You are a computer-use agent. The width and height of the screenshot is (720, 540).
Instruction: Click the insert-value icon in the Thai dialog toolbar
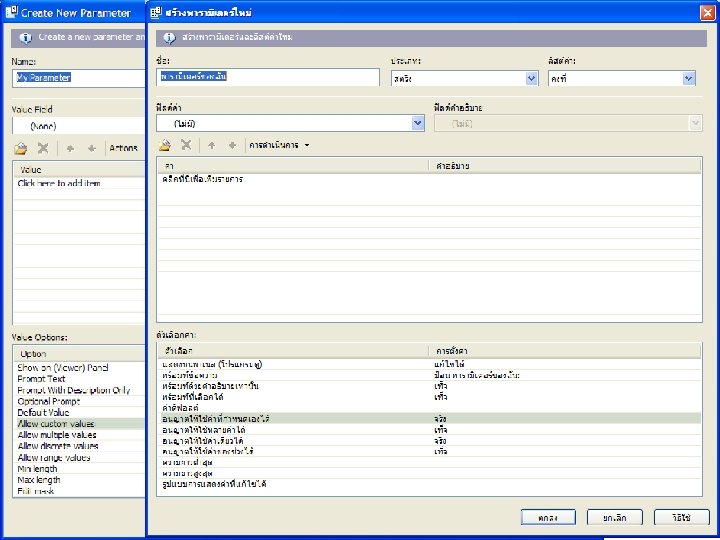click(x=164, y=145)
